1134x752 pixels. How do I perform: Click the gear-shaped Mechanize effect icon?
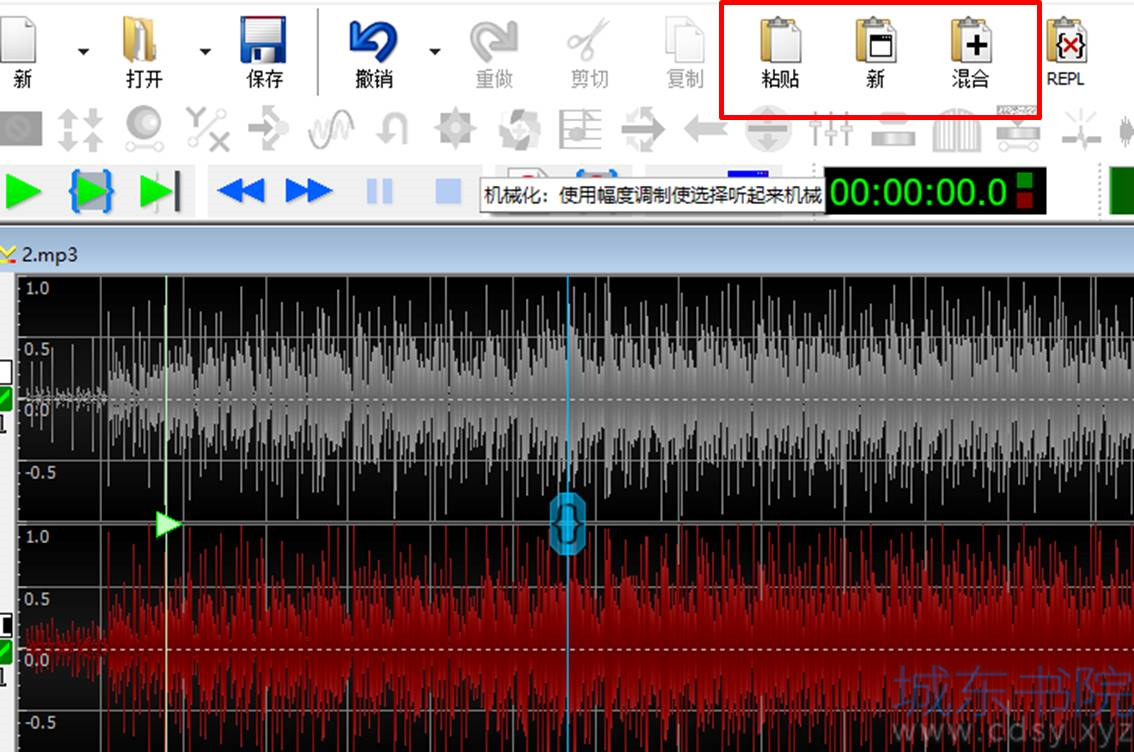[455, 129]
